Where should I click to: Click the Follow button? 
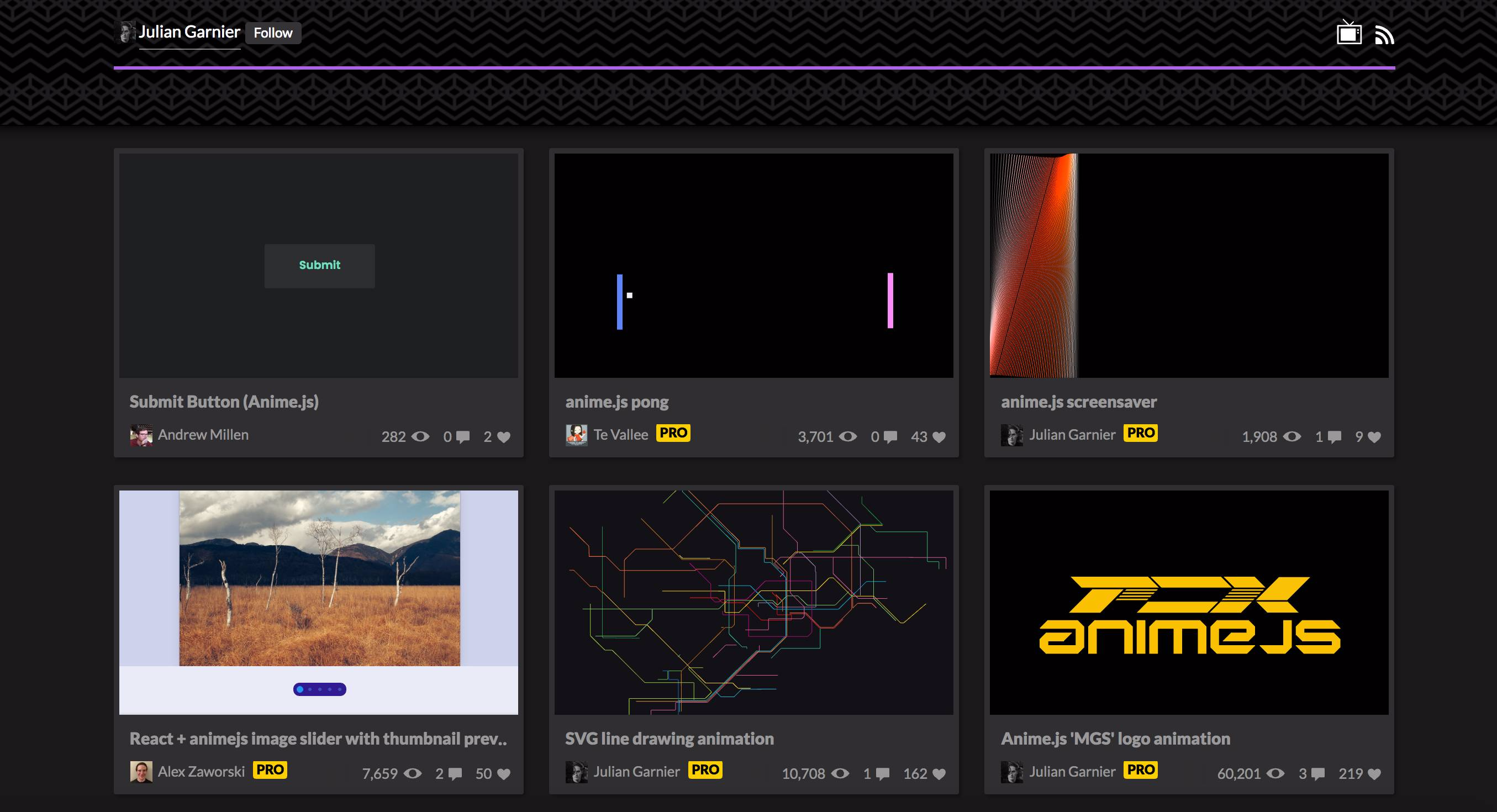272,33
